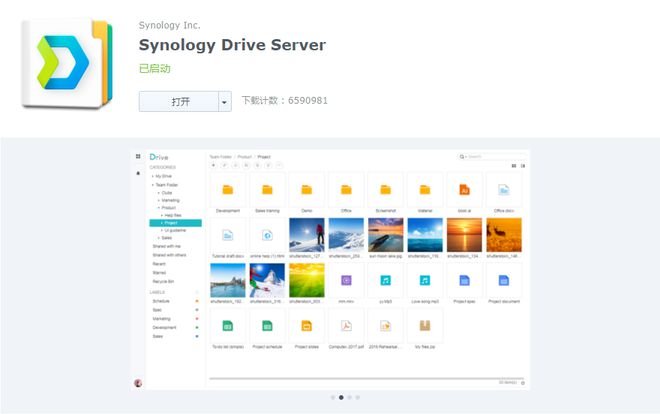
Task: Open the Development folder icon
Action: tap(227, 189)
